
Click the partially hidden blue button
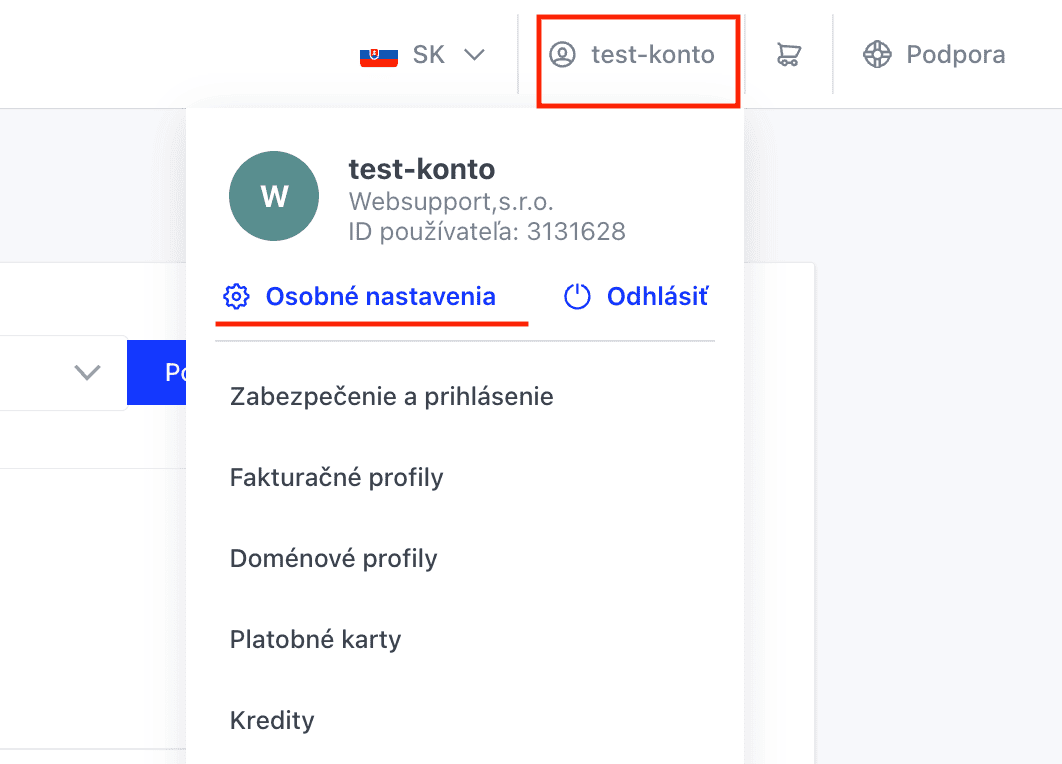coord(156,373)
